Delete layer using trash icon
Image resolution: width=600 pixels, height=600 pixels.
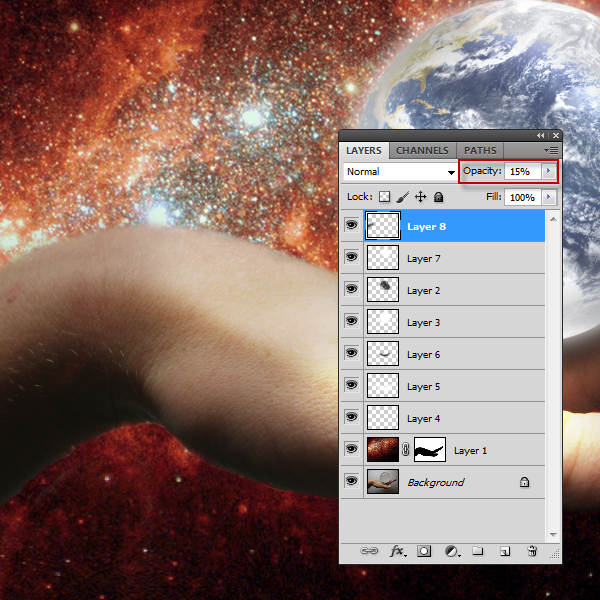point(532,551)
